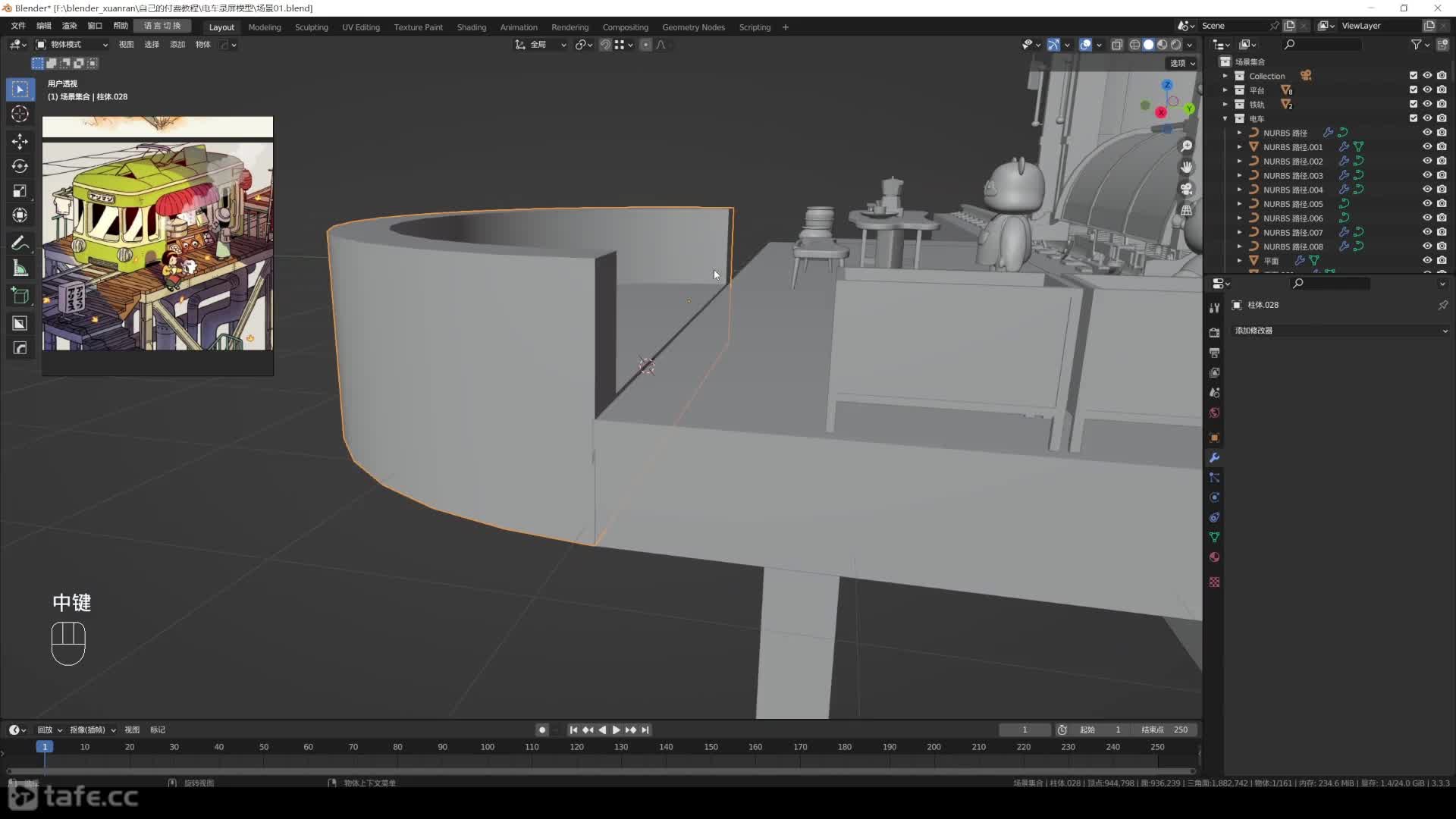Select the Annotate pencil tool
The image size is (1456, 819).
pyautogui.click(x=20, y=243)
